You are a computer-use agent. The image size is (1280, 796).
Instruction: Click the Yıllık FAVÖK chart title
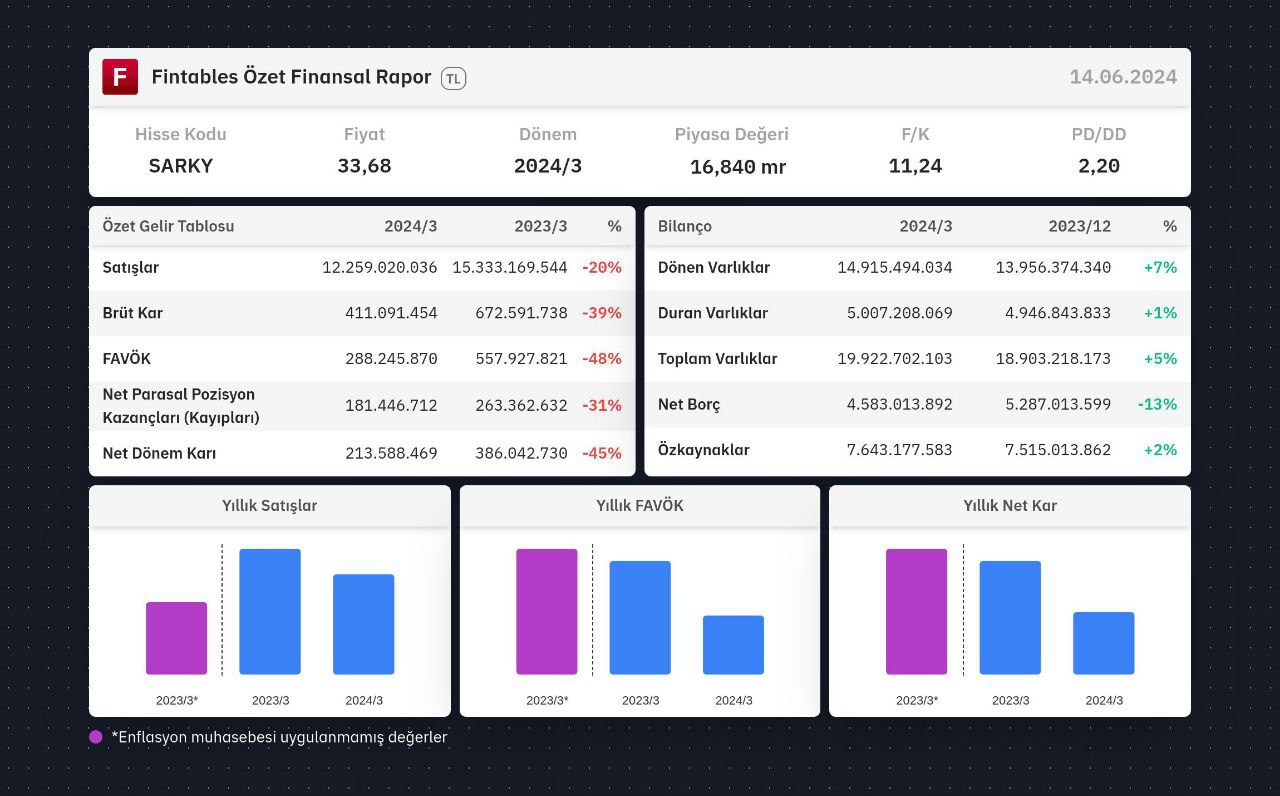click(x=640, y=506)
